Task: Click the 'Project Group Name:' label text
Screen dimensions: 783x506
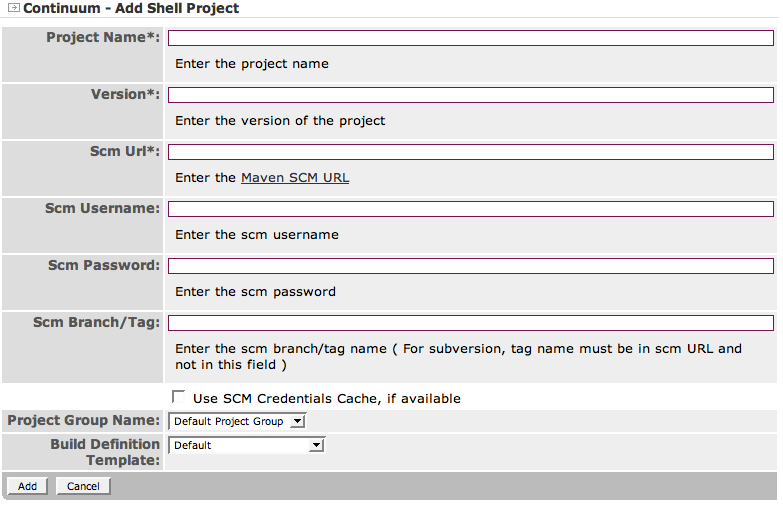Action: (83, 420)
